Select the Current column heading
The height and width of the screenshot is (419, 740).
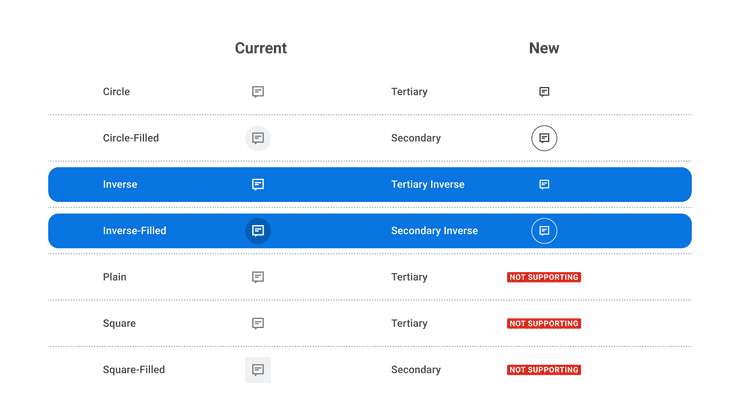tap(261, 48)
